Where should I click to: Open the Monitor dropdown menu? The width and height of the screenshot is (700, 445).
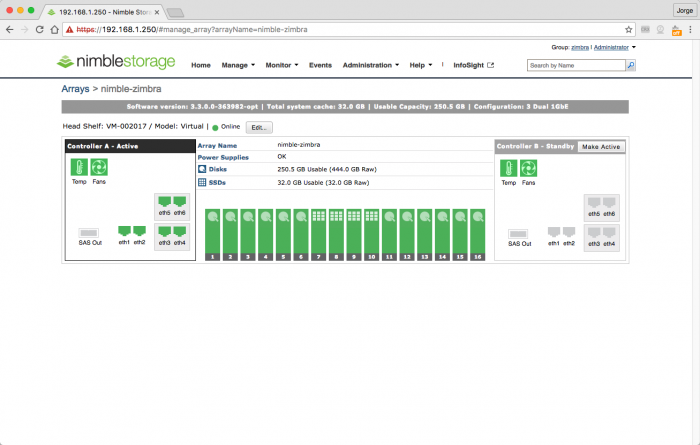282,65
